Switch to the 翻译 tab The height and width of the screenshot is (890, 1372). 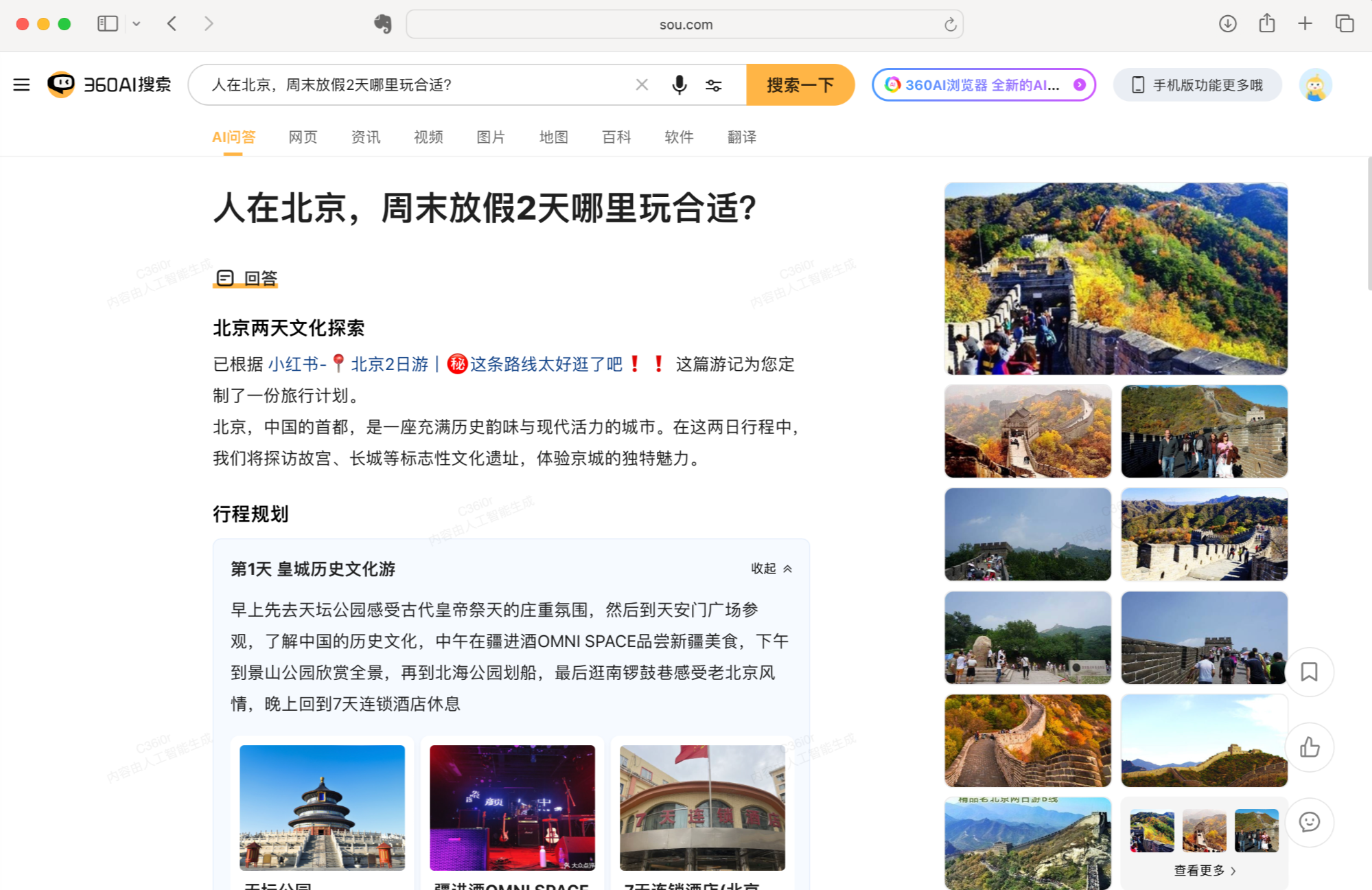click(742, 137)
